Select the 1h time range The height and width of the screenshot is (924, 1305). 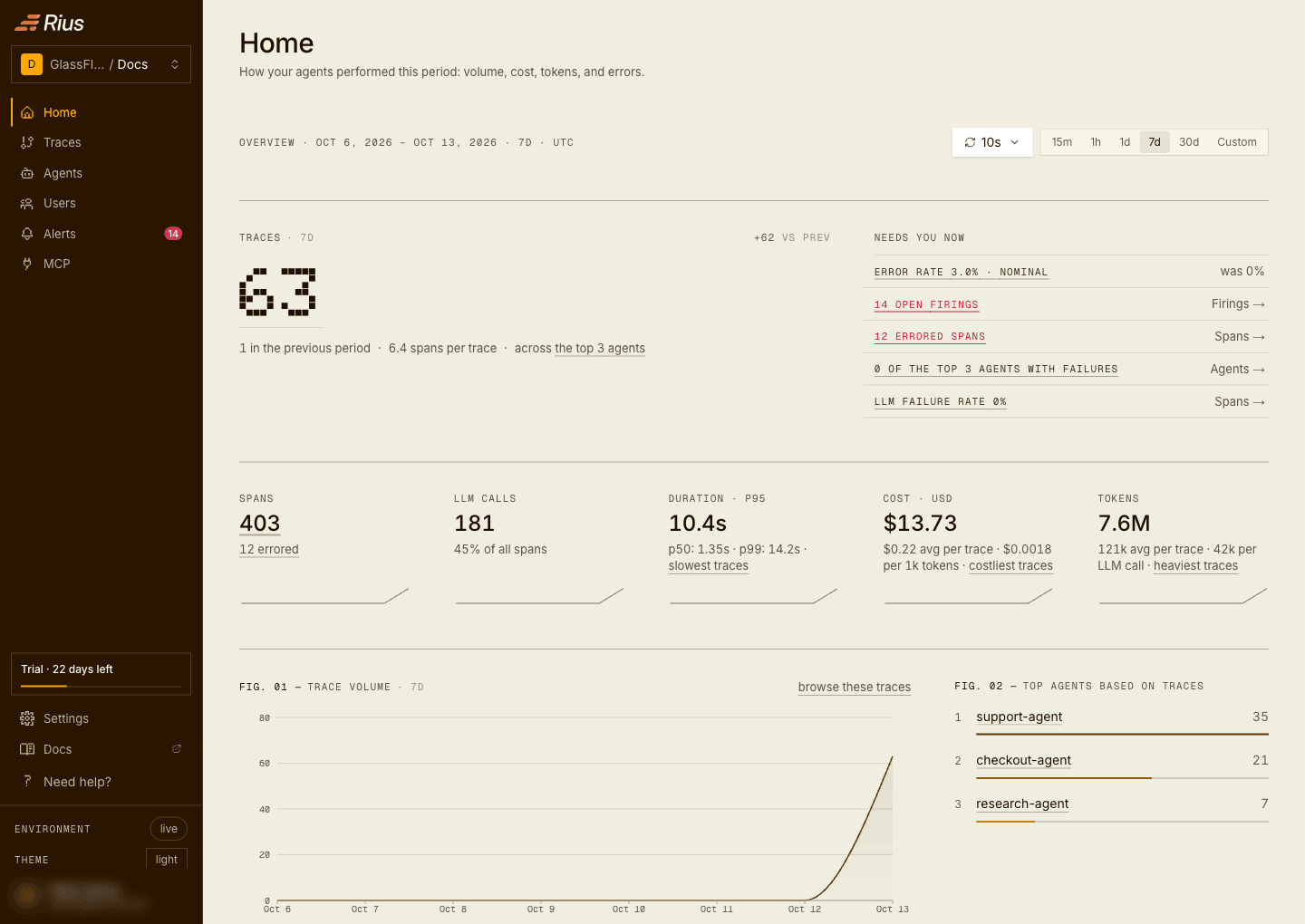click(x=1096, y=142)
